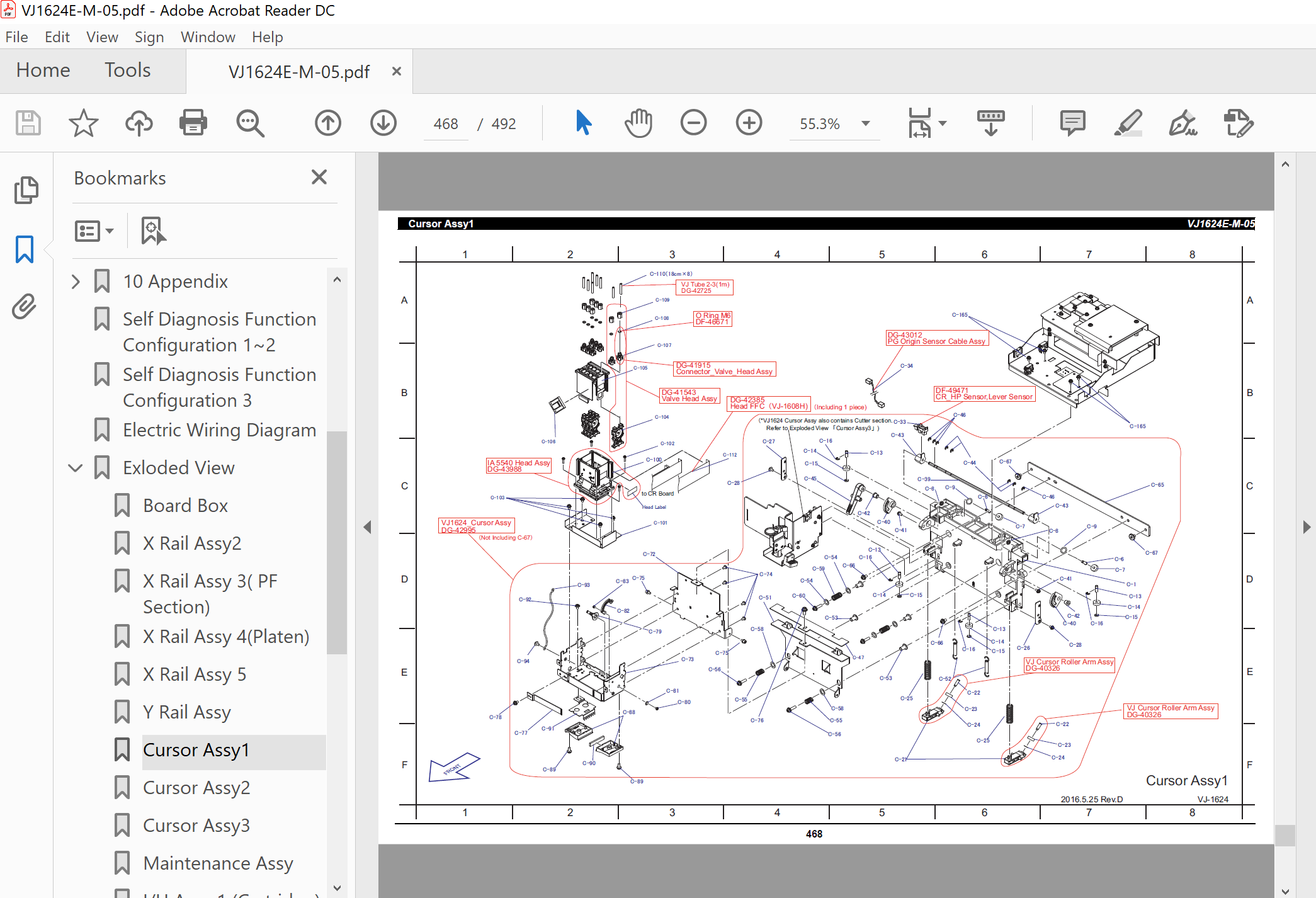Click the Save file icon
1316x898 pixels.
(28, 123)
